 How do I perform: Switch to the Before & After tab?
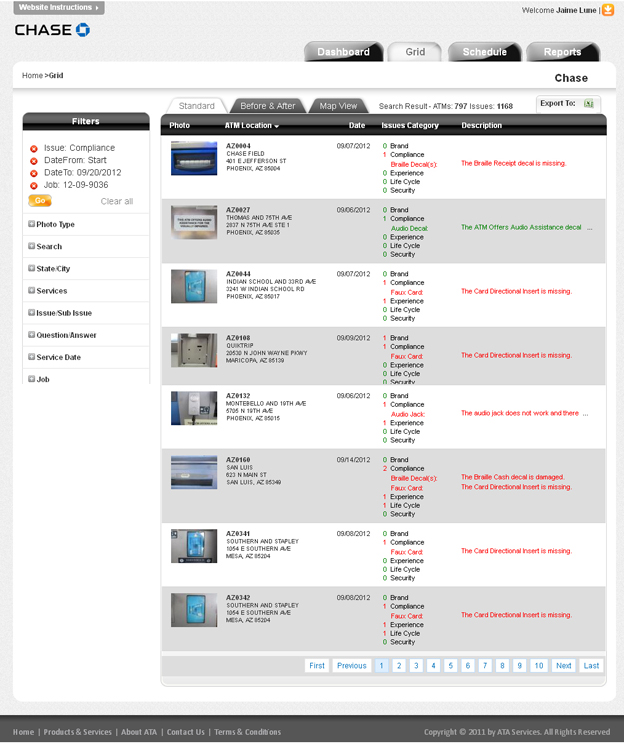tap(268, 106)
